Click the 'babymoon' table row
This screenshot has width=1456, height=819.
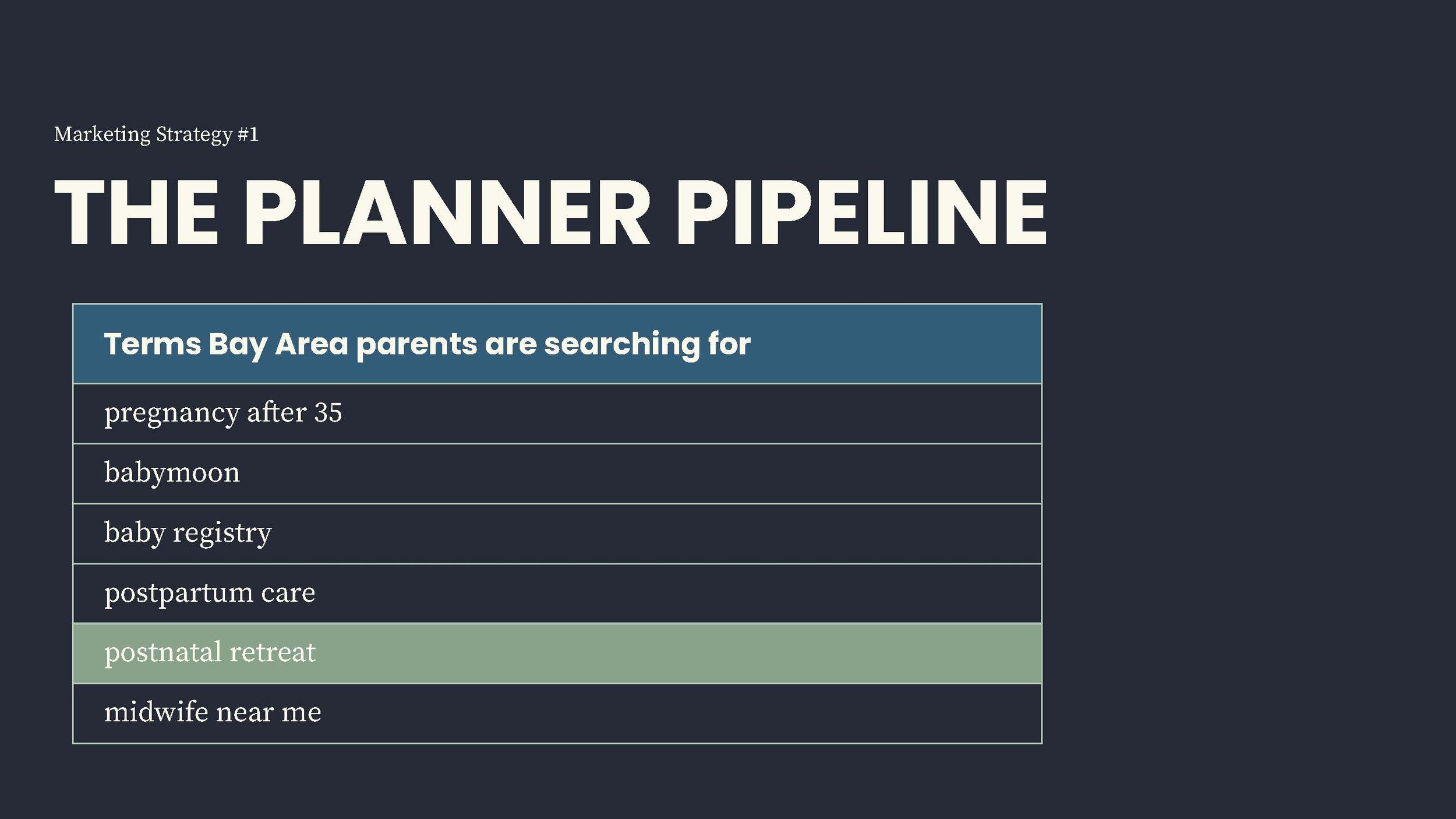pos(557,474)
